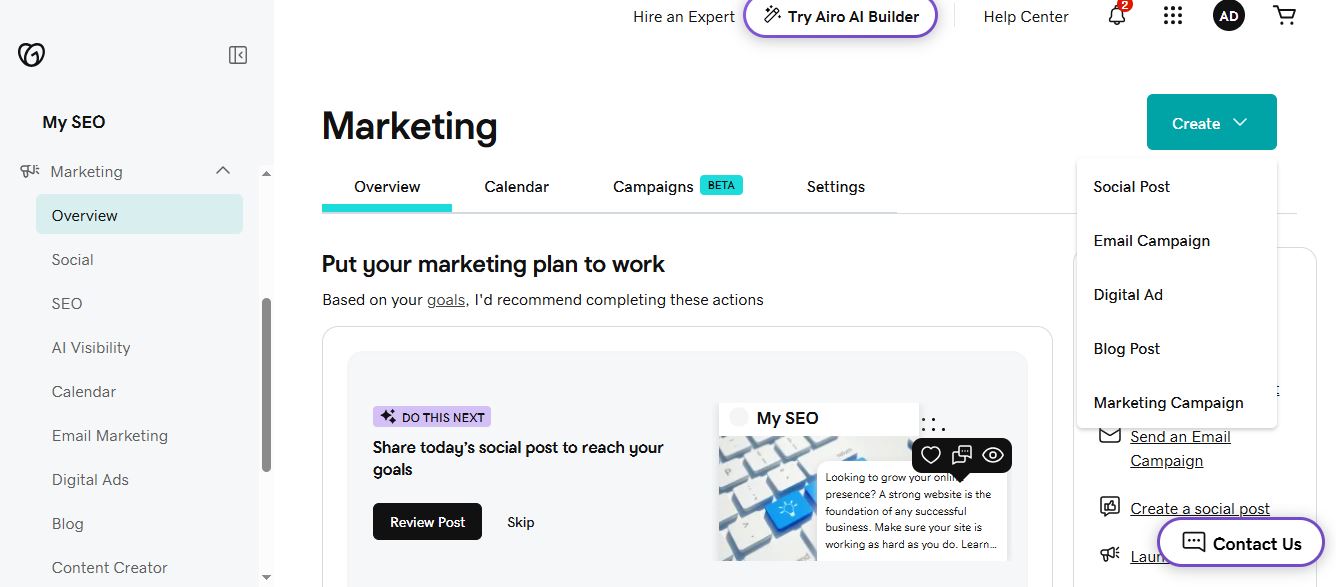Open the Help Center link
1336x587 pixels.
point(1026,17)
